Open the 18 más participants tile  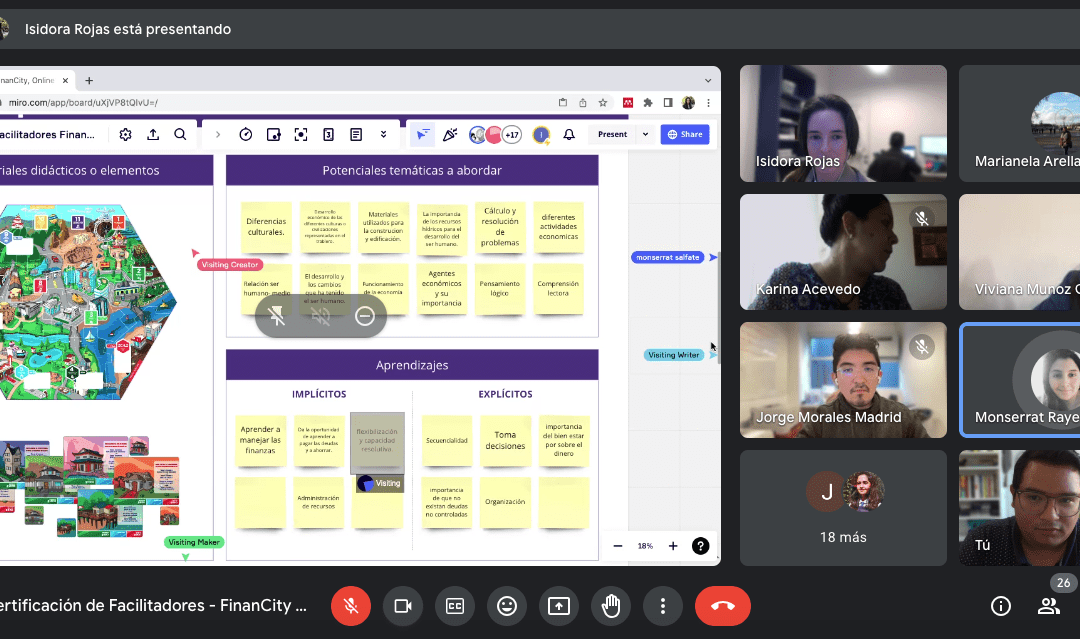tap(843, 508)
